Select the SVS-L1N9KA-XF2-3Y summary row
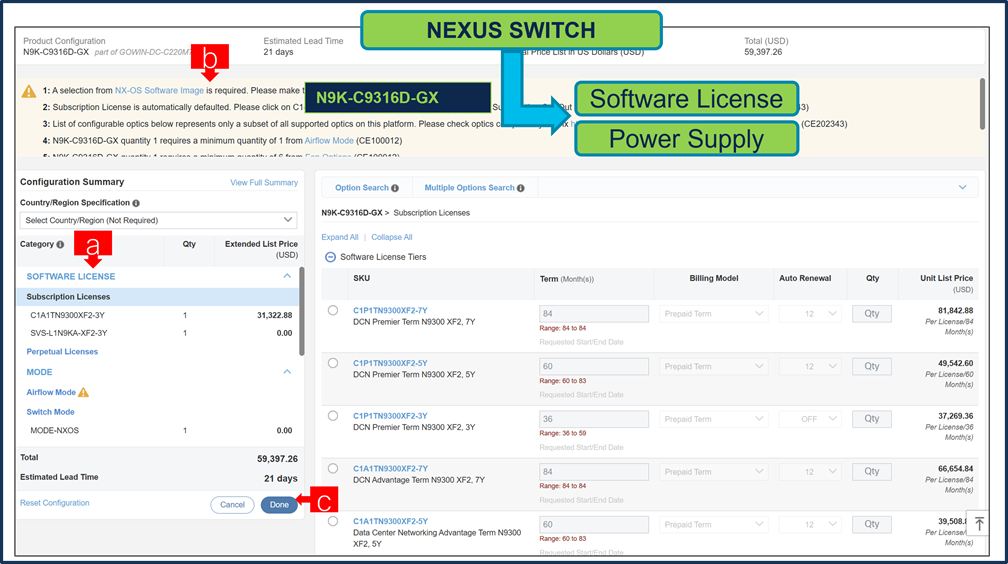This screenshot has height=564, width=1008. pyautogui.click(x=159, y=333)
